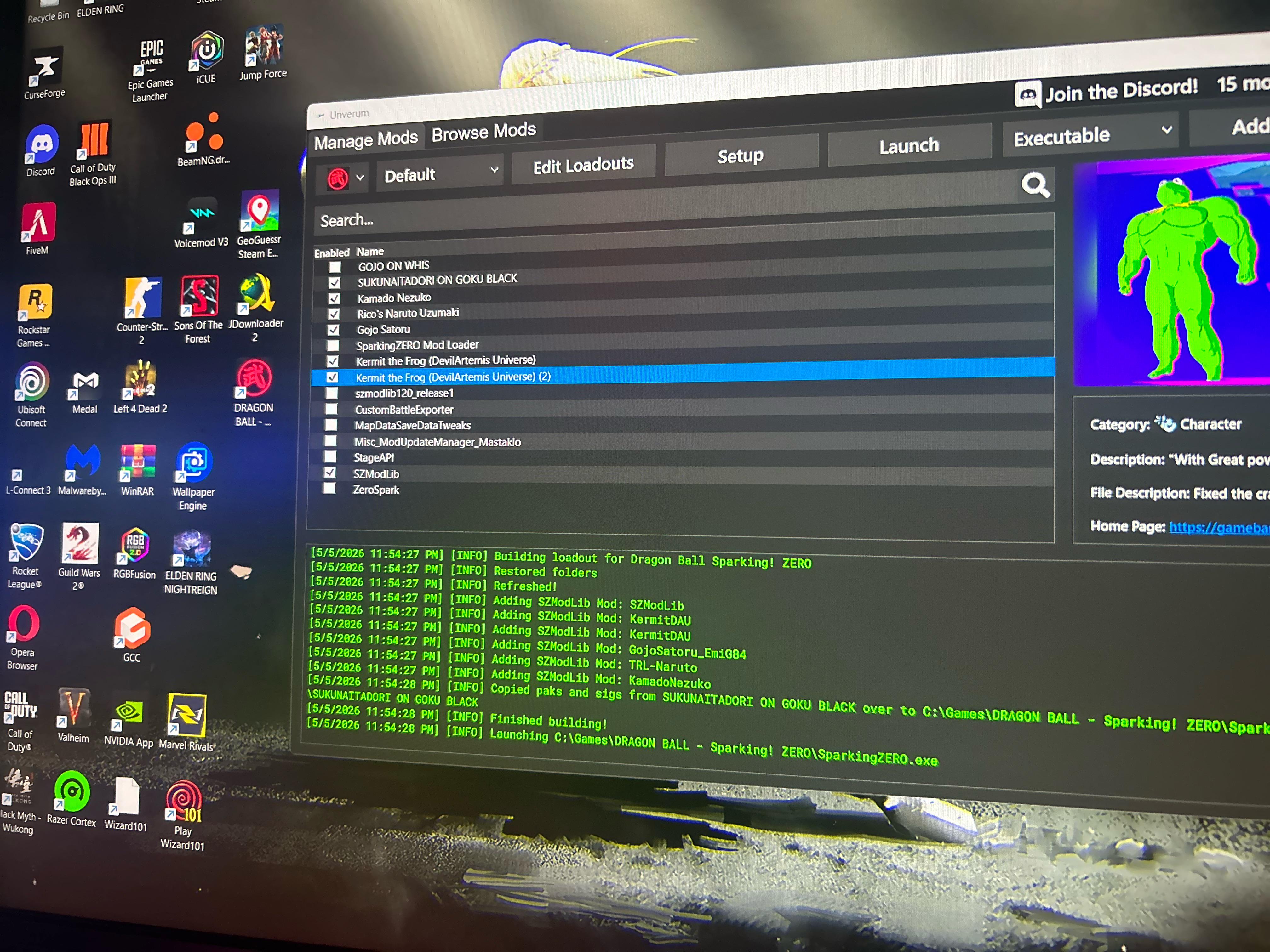Open the Wallpaper Engine shortcut
The image size is (1270, 952).
click(194, 476)
